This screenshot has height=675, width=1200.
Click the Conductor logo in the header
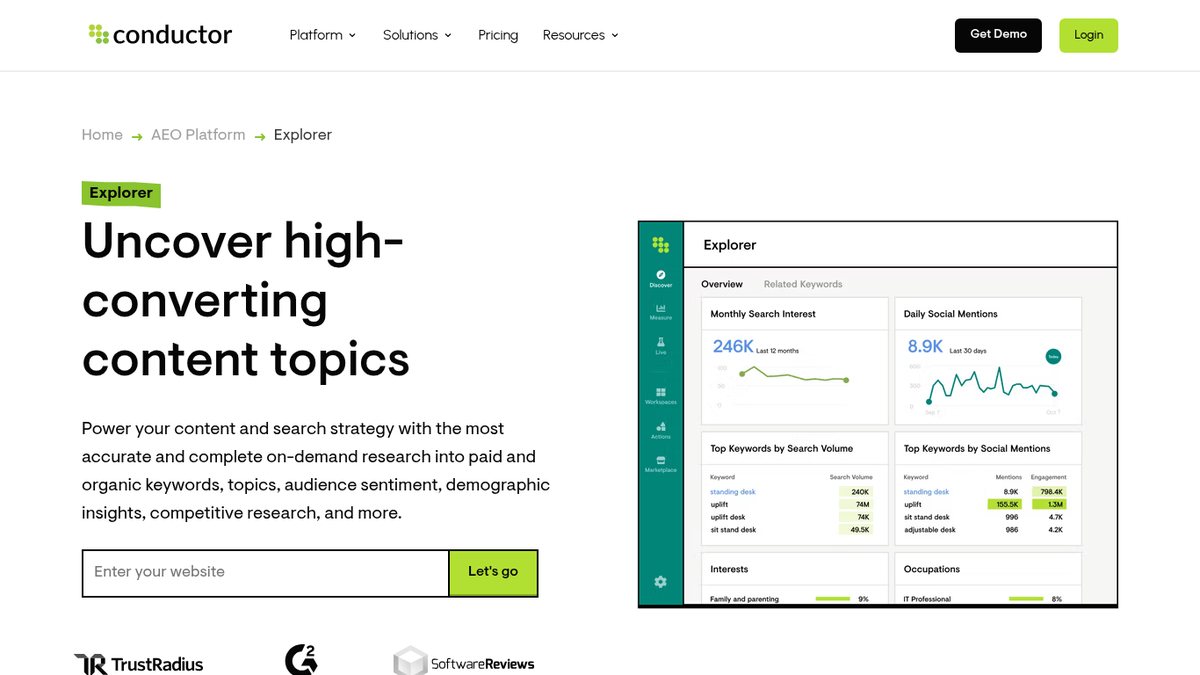[x=160, y=35]
